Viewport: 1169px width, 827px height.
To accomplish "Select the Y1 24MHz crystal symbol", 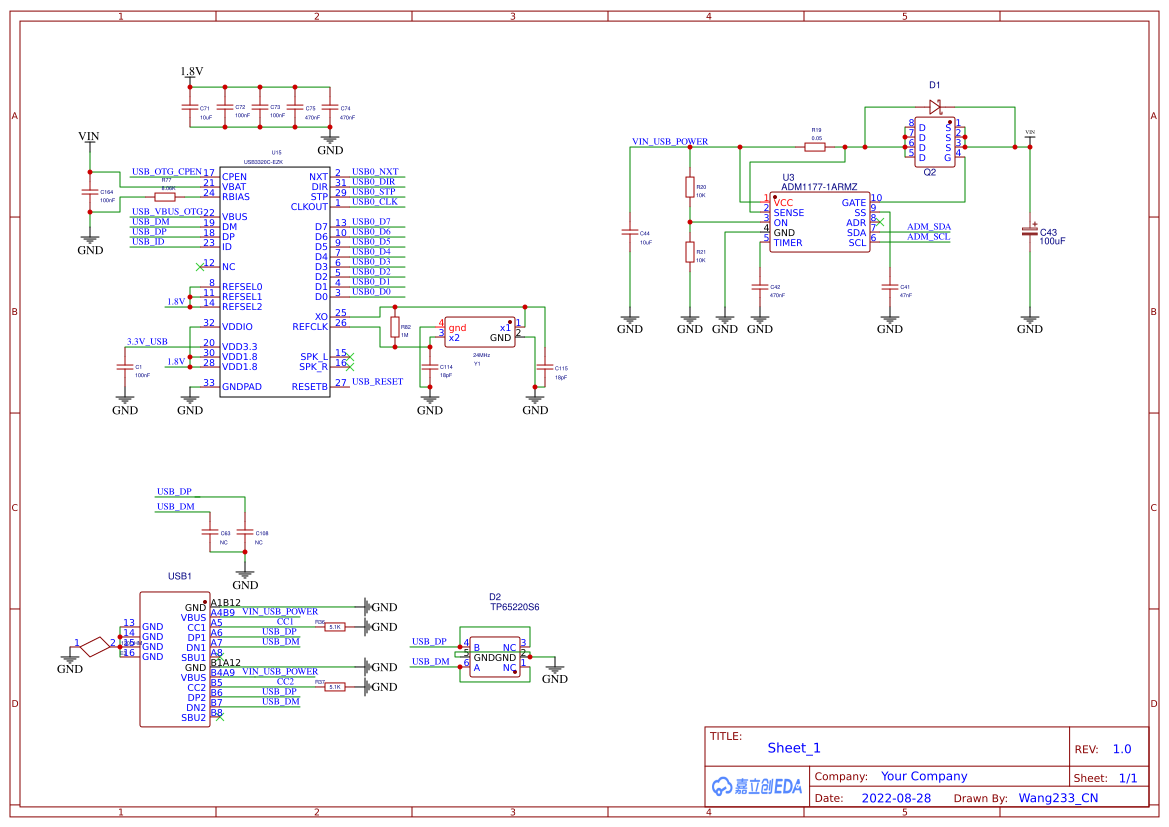I will [x=480, y=332].
